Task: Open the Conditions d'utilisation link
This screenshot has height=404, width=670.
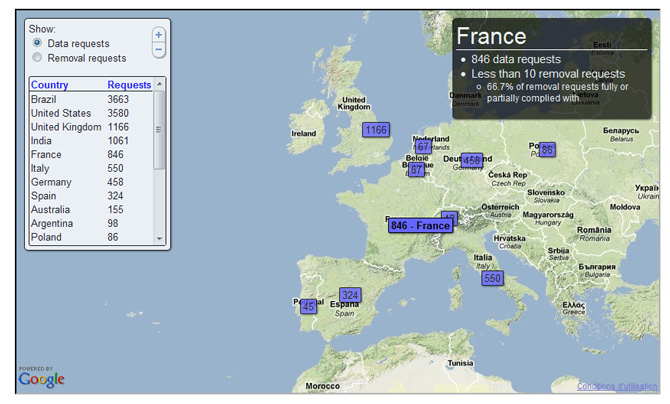Action: (x=617, y=386)
